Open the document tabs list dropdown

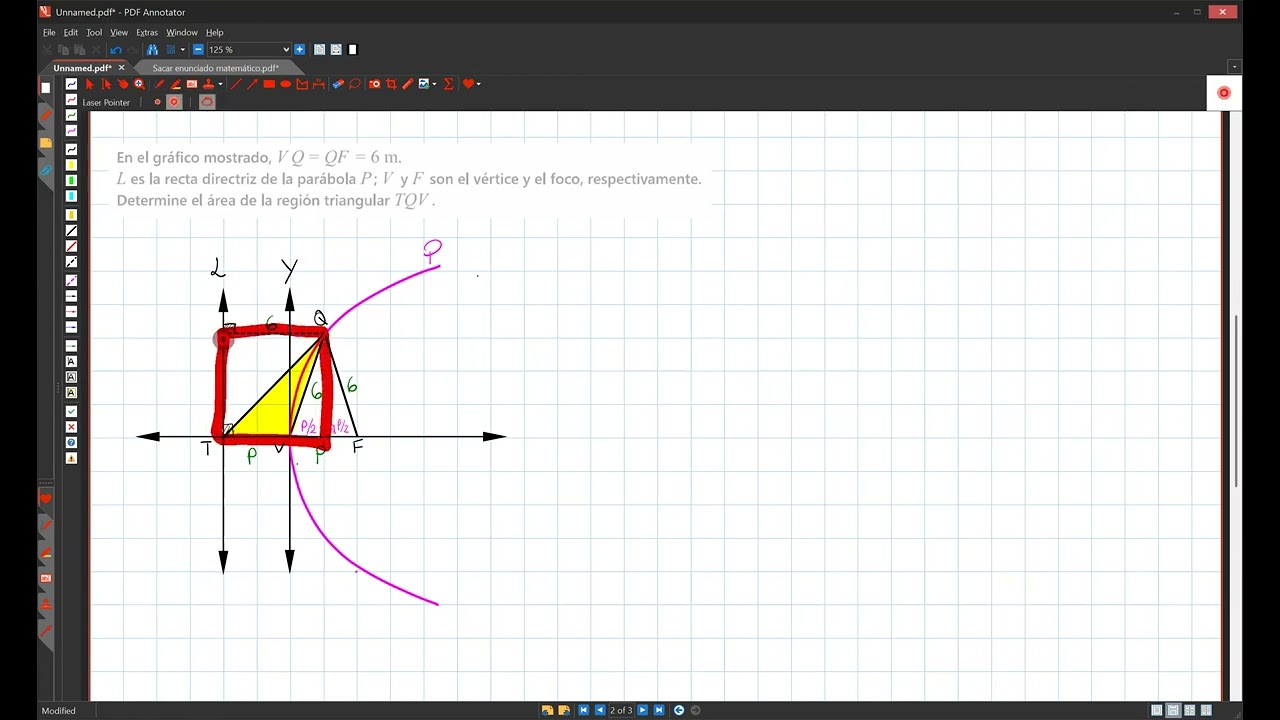(x=1235, y=67)
